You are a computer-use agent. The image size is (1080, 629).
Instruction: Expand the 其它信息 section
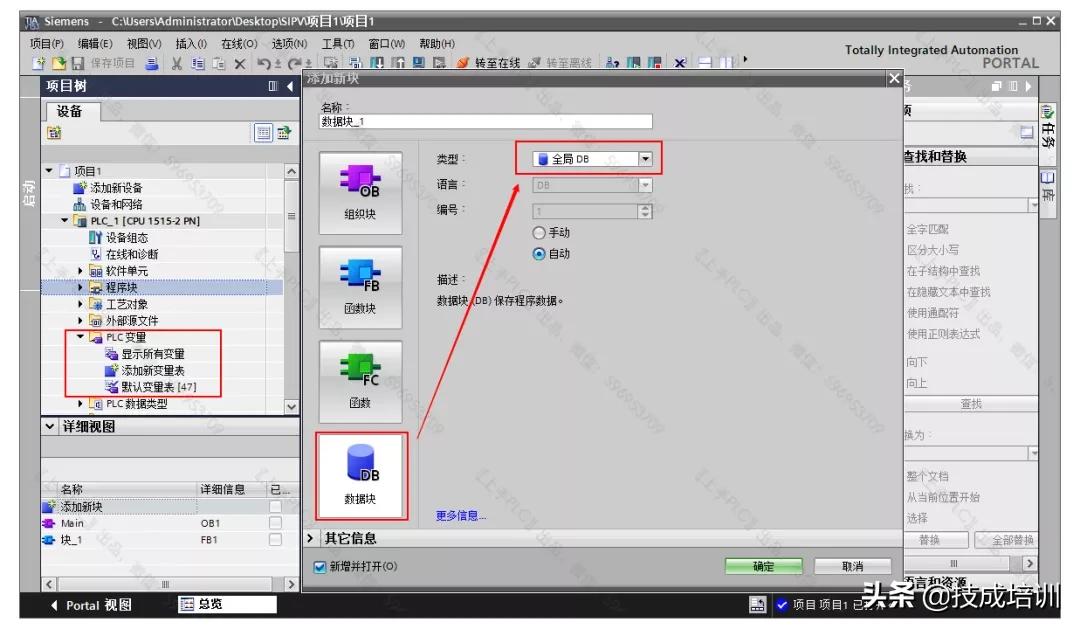[x=310, y=538]
